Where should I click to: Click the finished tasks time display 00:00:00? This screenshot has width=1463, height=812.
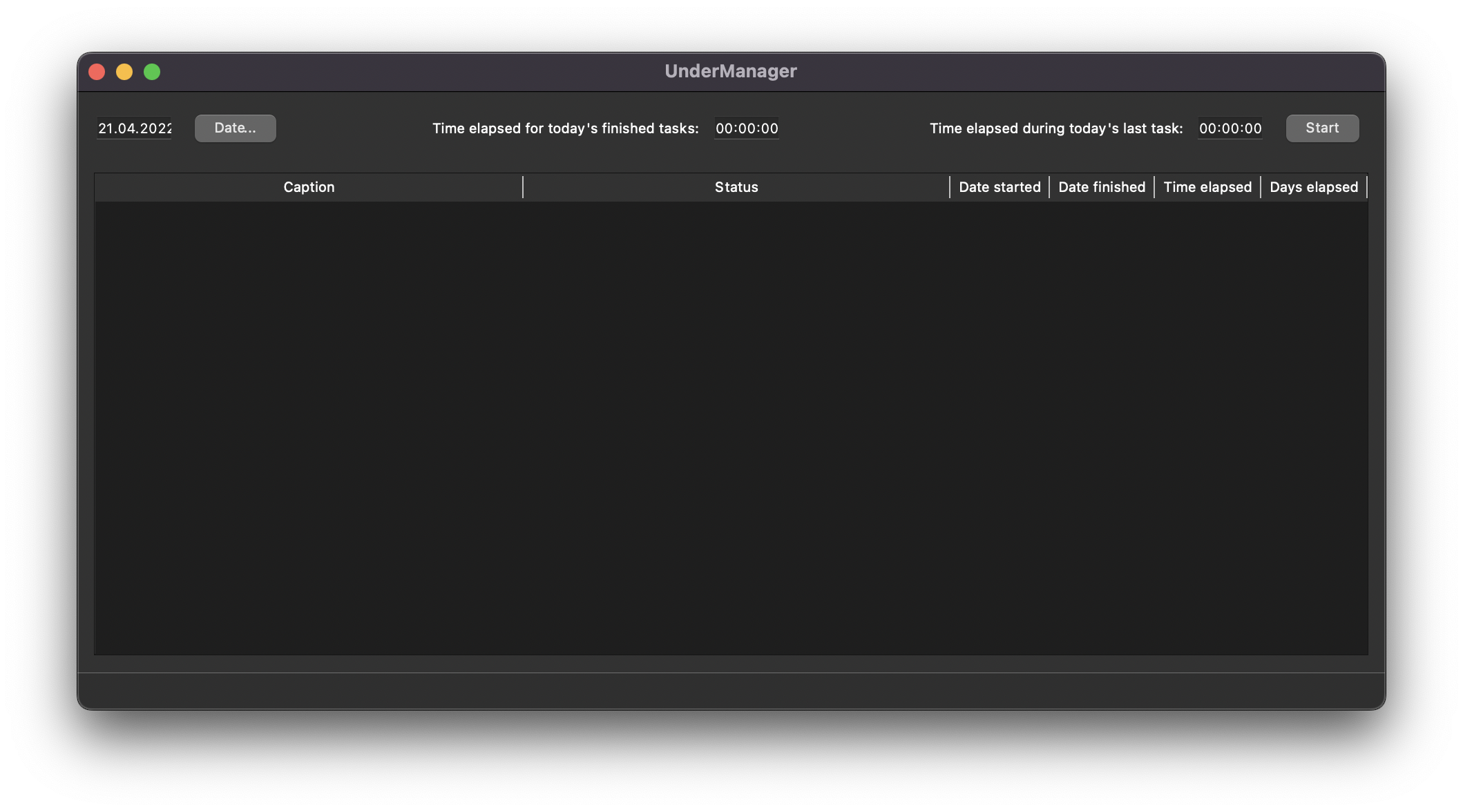747,128
